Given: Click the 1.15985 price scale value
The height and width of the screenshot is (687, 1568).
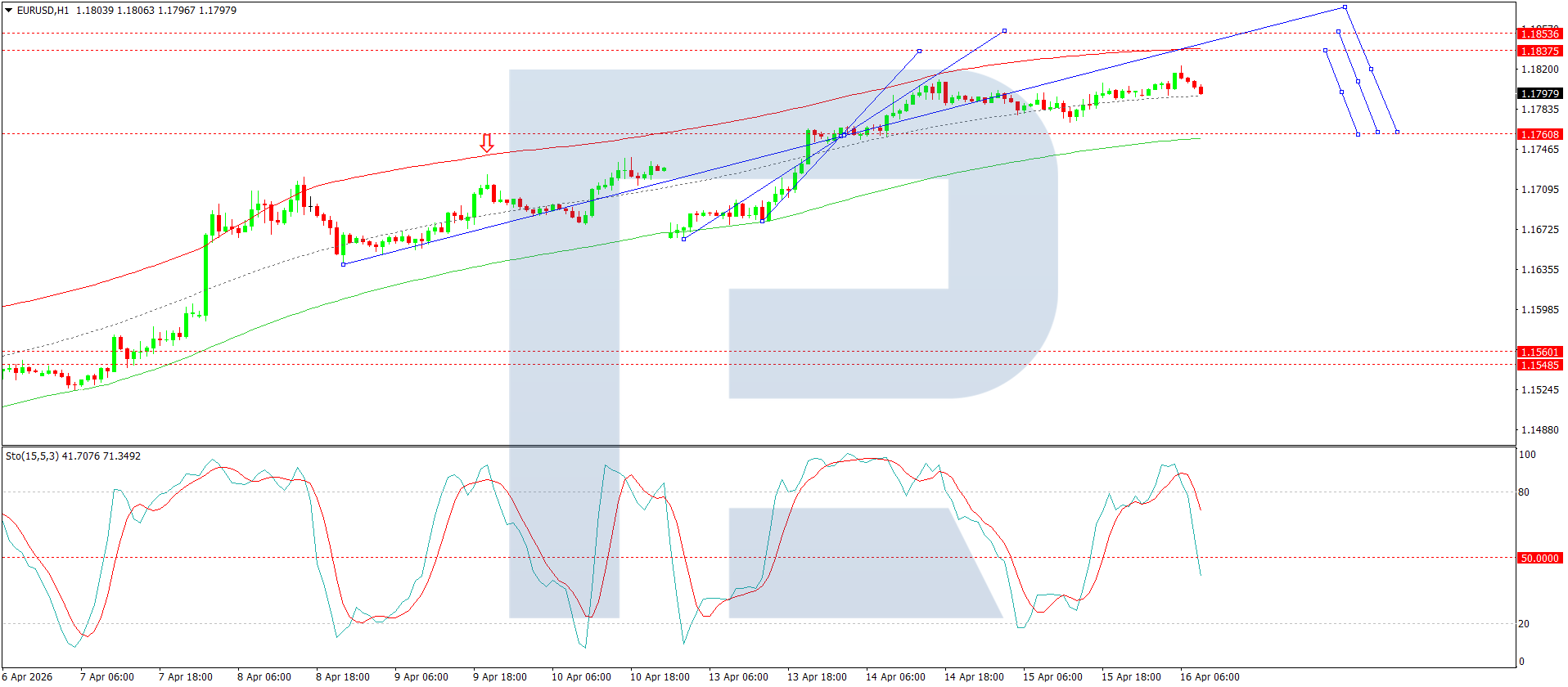Looking at the screenshot, I should click(1539, 310).
